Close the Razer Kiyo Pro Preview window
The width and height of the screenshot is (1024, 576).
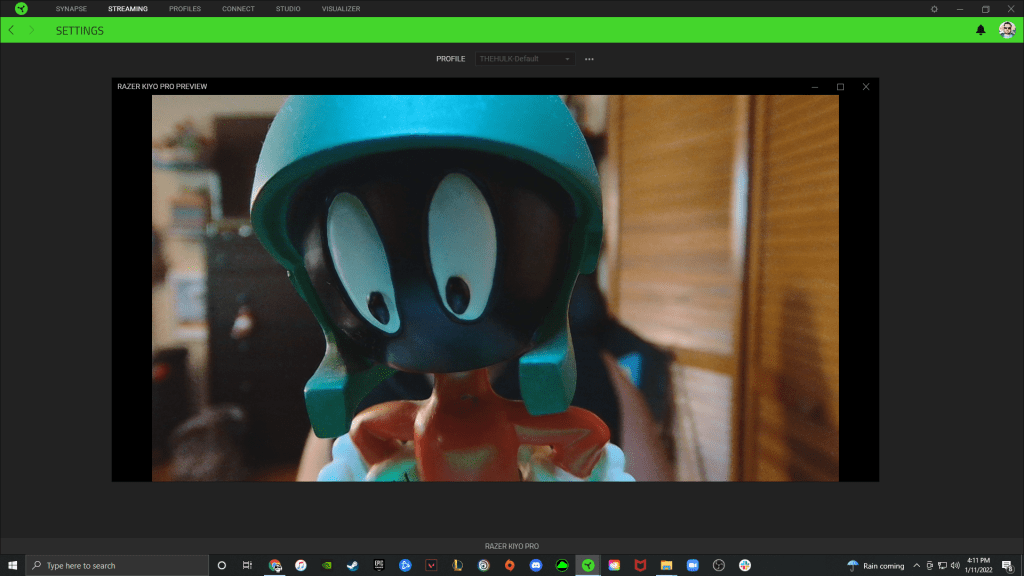pyautogui.click(x=866, y=87)
